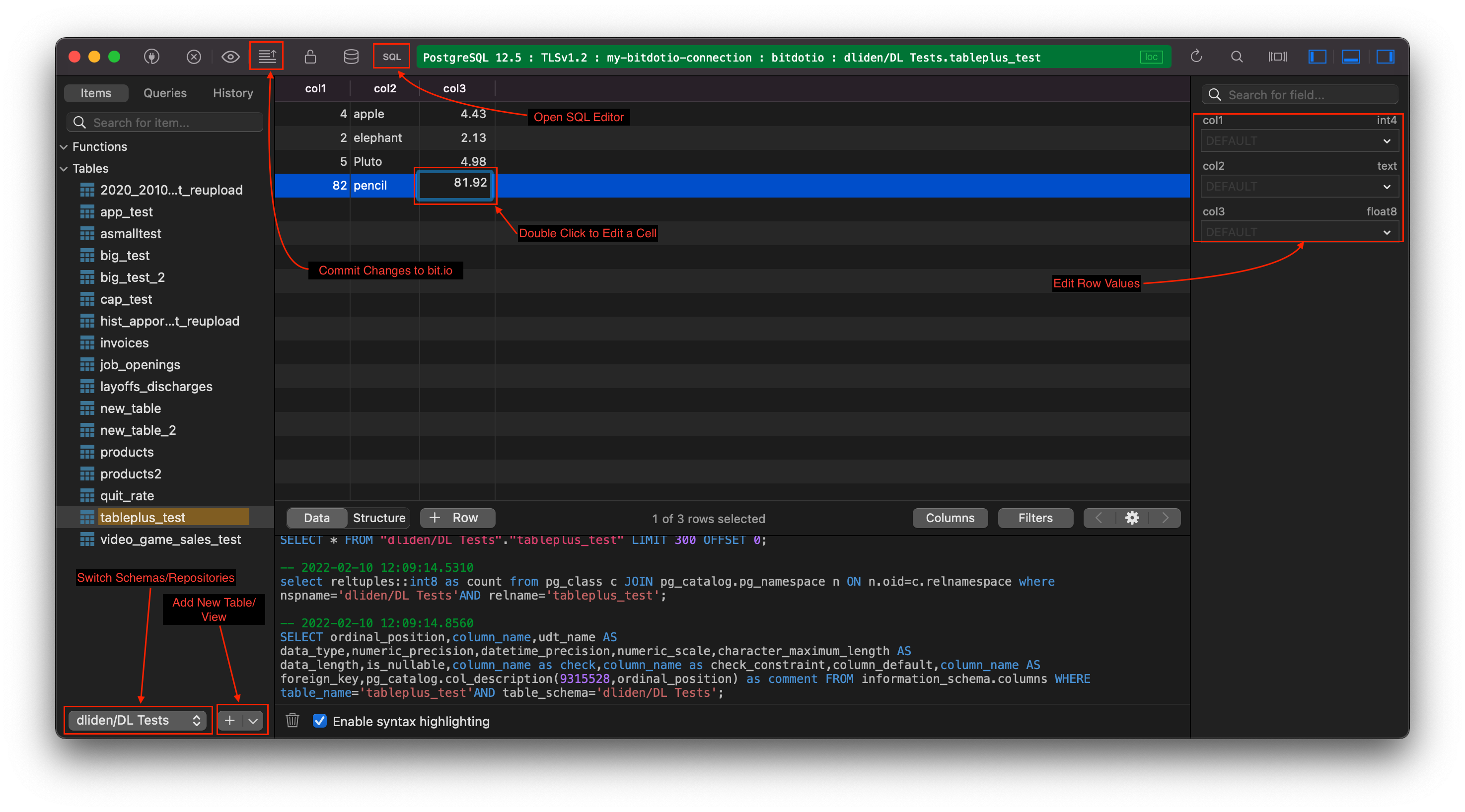1465x812 pixels.
Task: Click the column layout icon in toolbar
Action: [x=1277, y=56]
